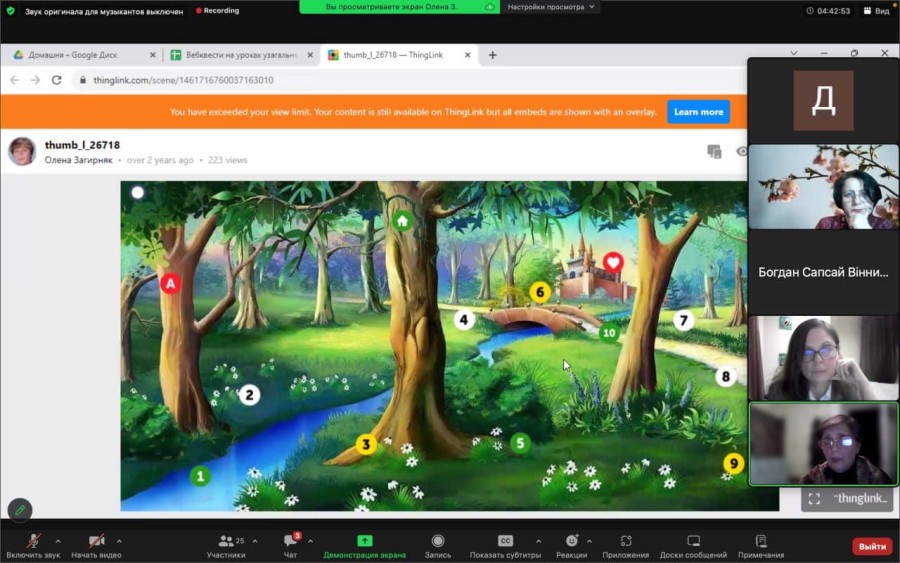
Task: Select the Д participant video tile
Action: point(824,101)
